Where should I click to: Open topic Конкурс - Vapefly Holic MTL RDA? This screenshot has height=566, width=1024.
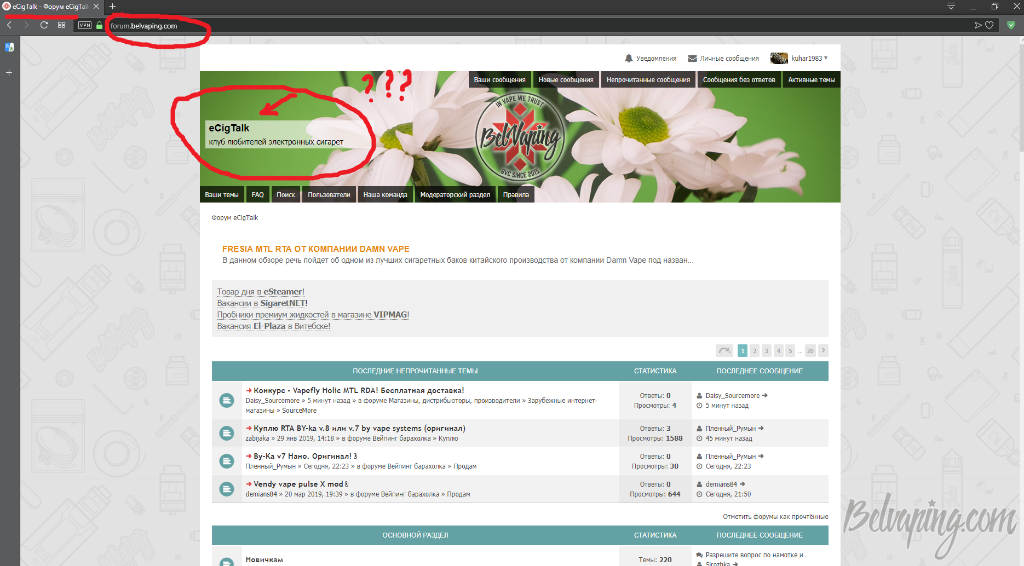tap(359, 390)
